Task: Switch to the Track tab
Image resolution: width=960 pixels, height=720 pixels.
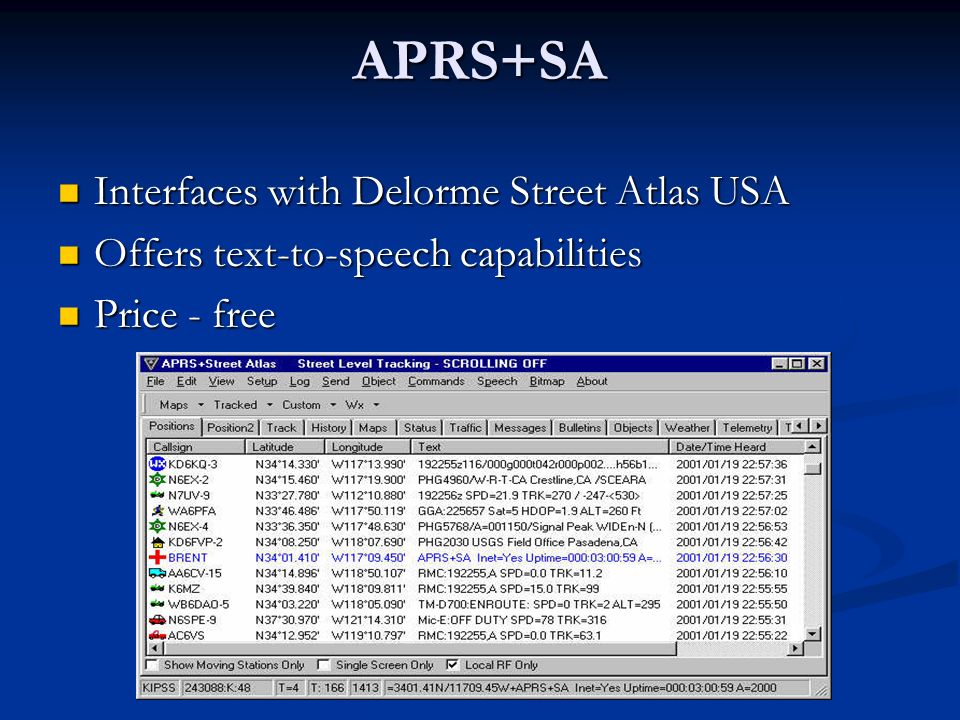Action: 281,428
